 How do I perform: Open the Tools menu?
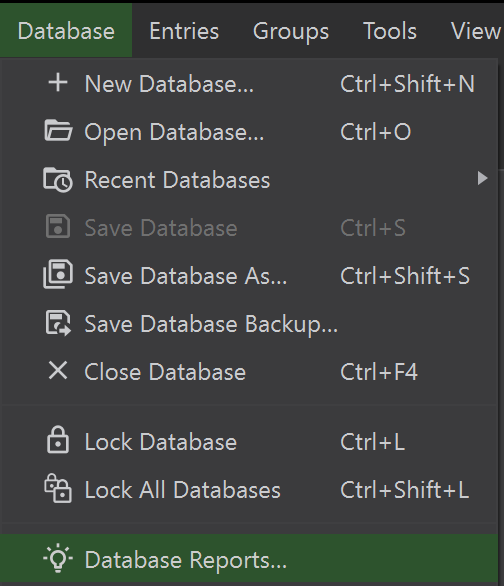point(390,31)
